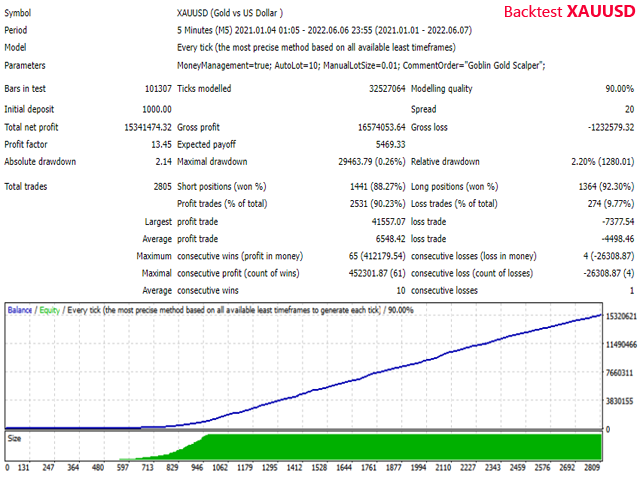Click the x-axis tick label 2809

click(592, 467)
